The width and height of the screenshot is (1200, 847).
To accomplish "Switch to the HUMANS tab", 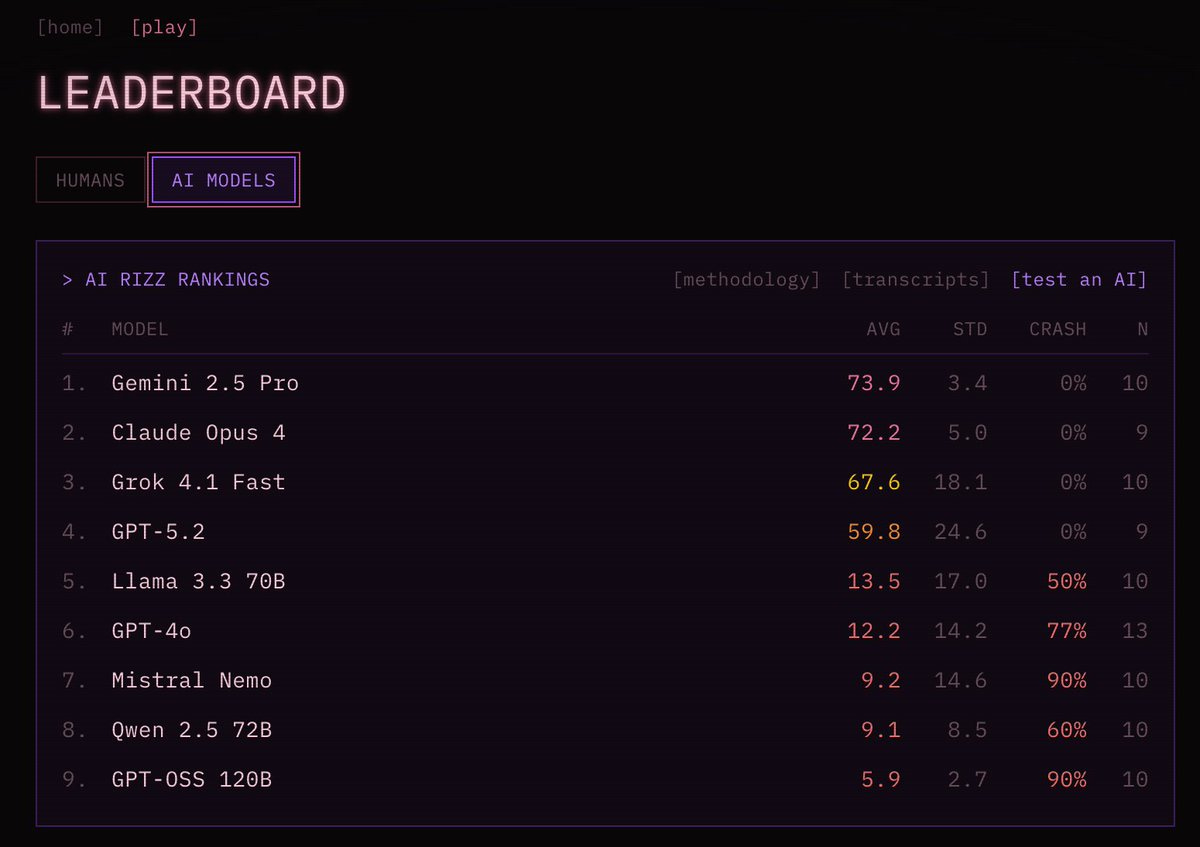I will (90, 180).
